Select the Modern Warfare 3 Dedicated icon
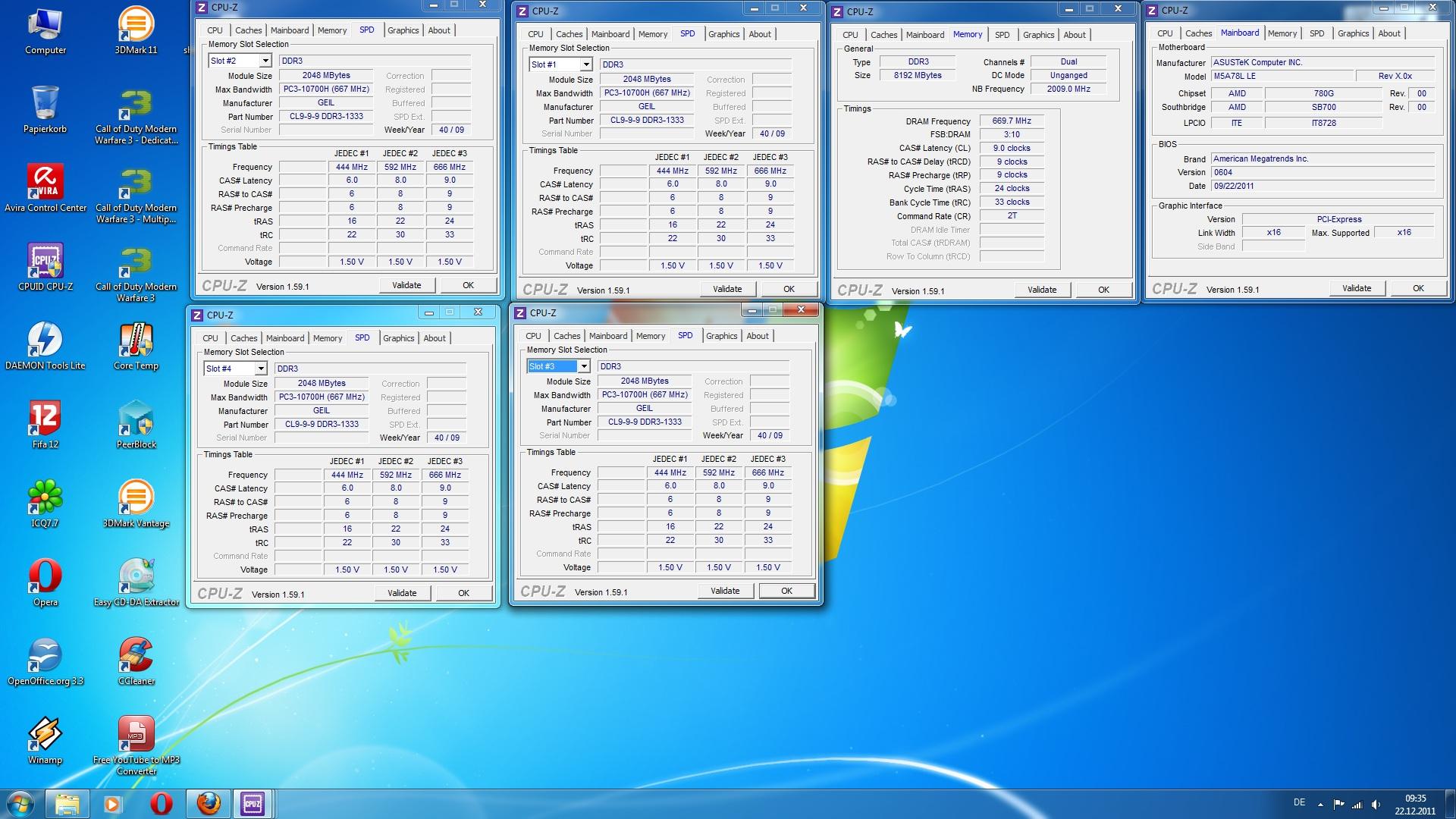1456x819 pixels. 136,116
